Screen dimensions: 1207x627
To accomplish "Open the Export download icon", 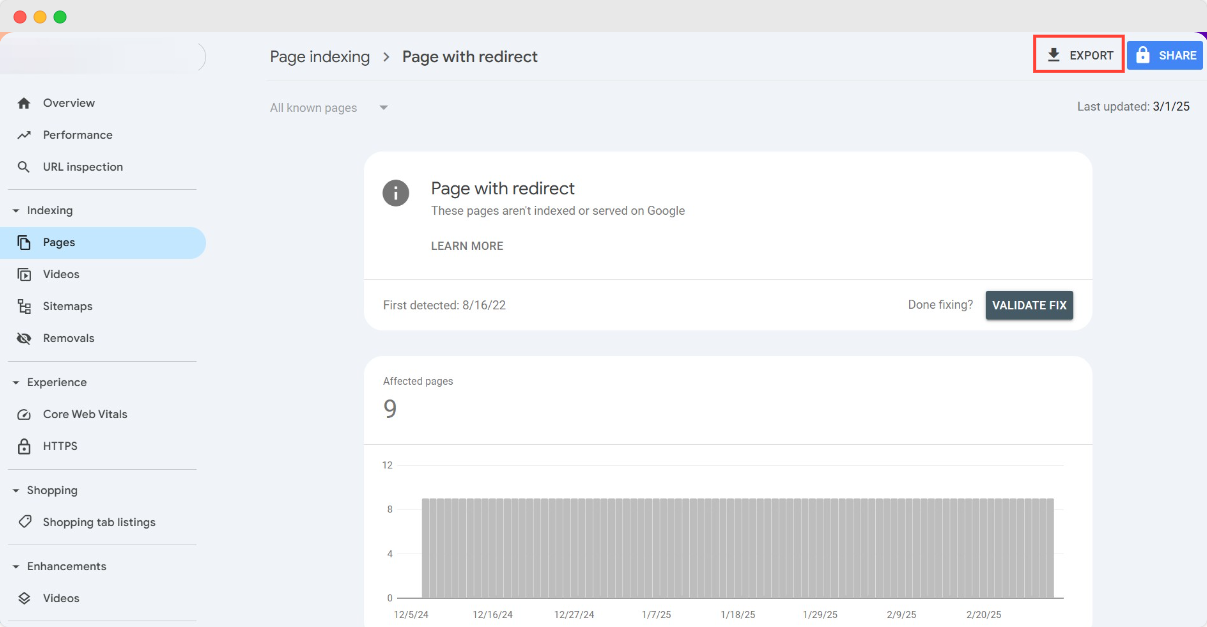I will click(1054, 55).
